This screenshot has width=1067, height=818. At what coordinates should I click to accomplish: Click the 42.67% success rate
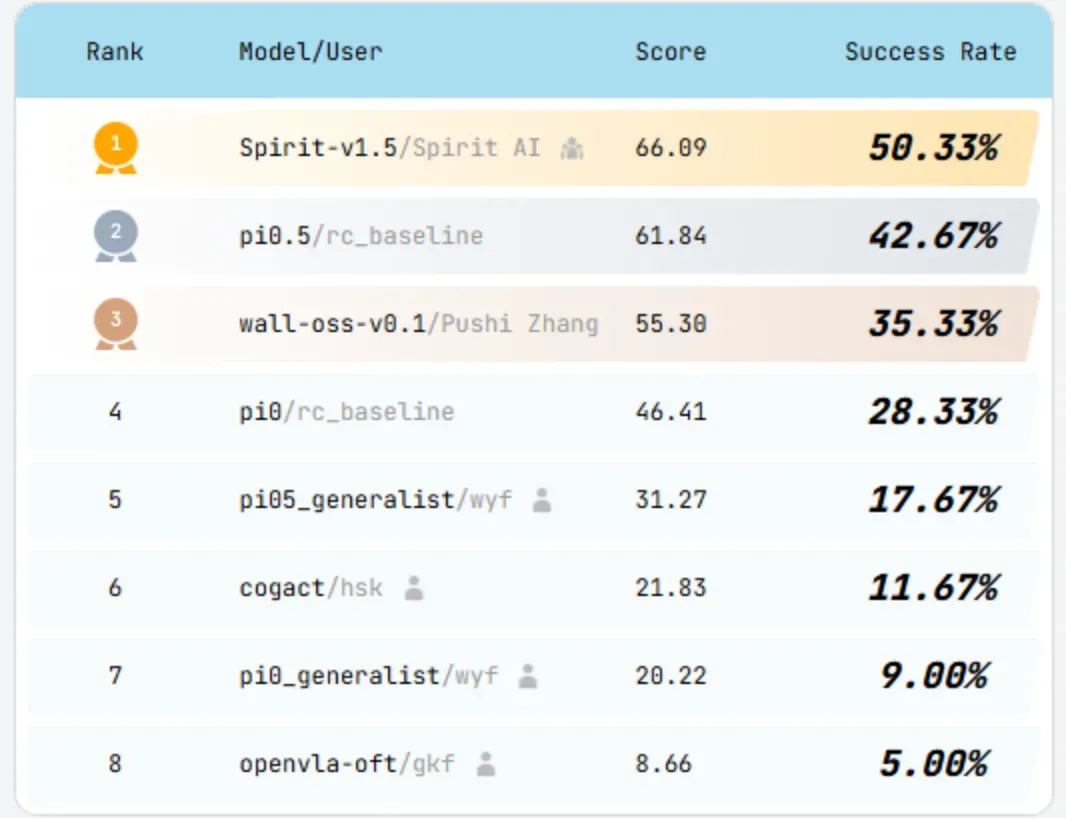coord(934,236)
